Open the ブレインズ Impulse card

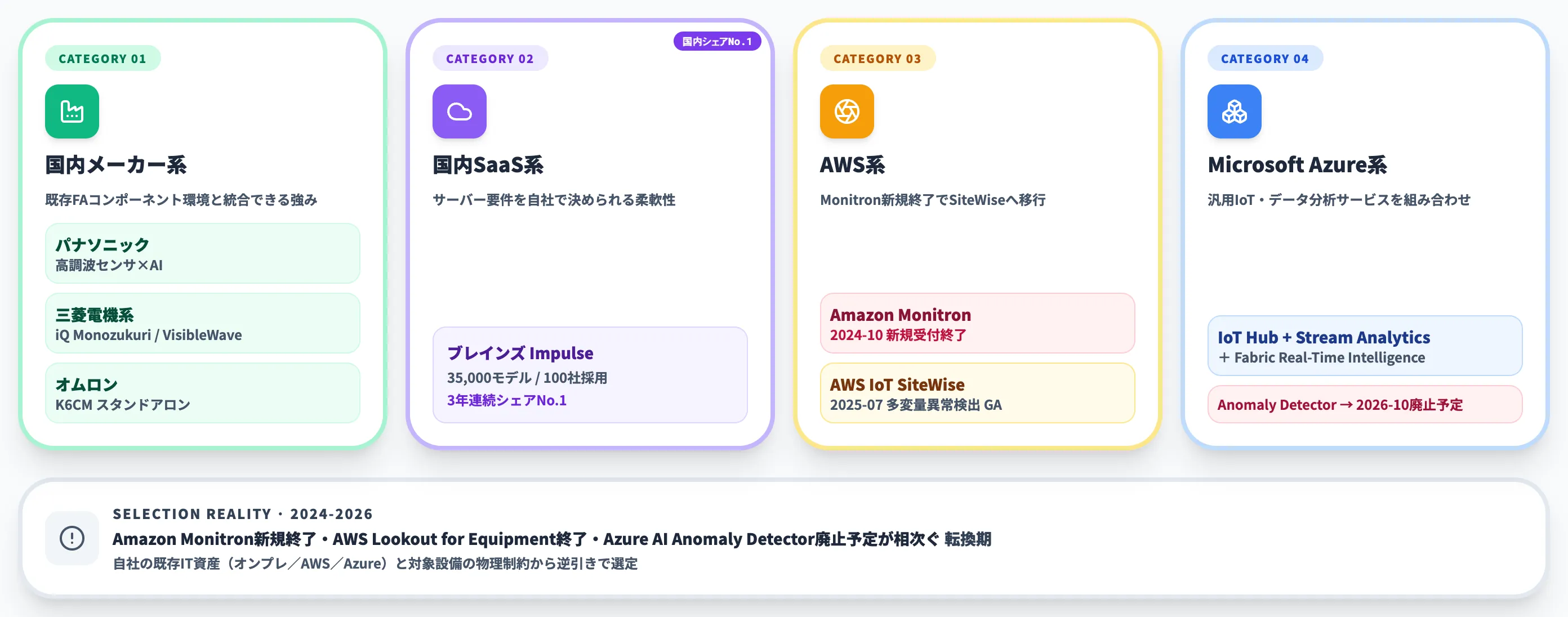point(590,375)
